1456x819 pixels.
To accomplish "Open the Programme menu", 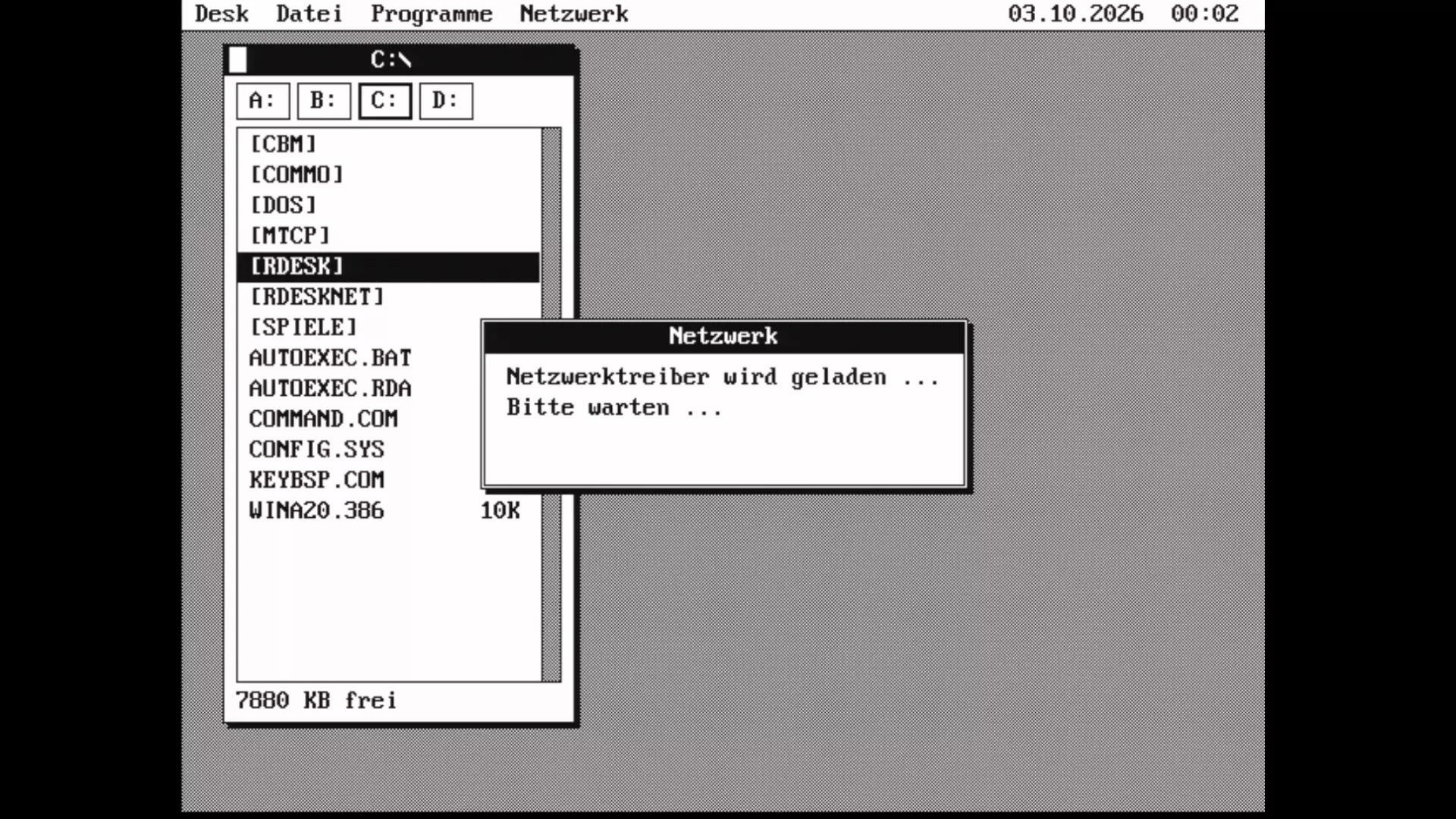I will (431, 14).
